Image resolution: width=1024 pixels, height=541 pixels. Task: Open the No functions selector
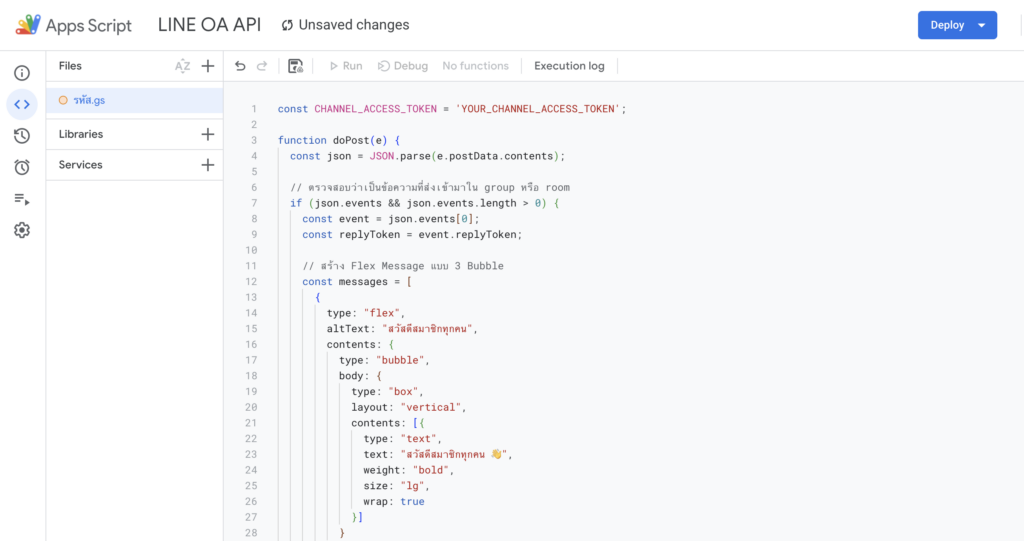click(x=475, y=66)
